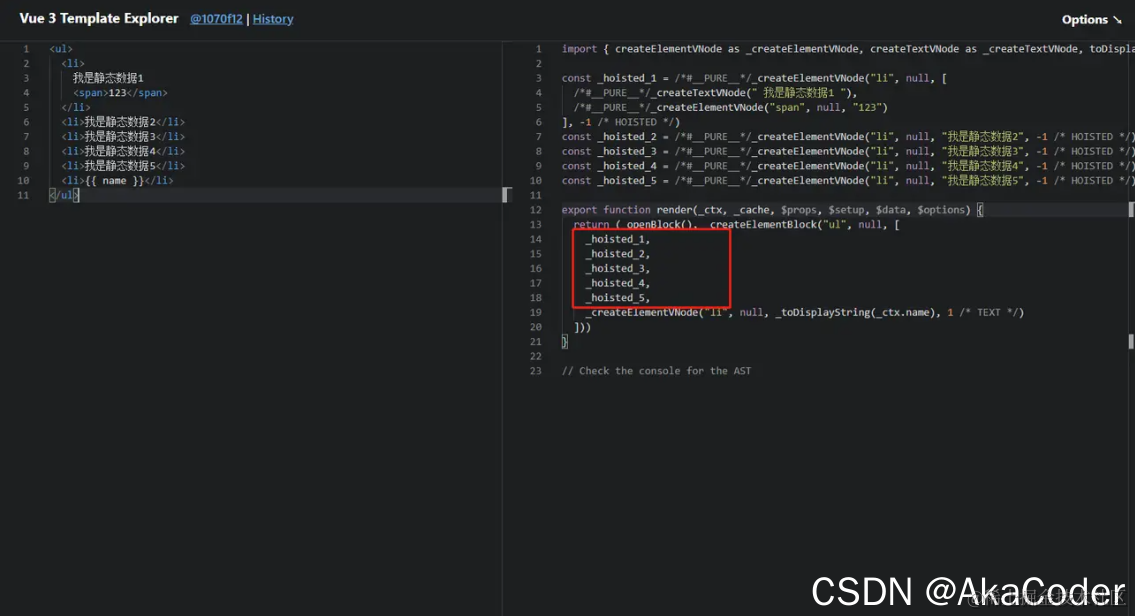Click the output editor's upper scrollbar marker
1135x616 pixels.
[1131, 210]
